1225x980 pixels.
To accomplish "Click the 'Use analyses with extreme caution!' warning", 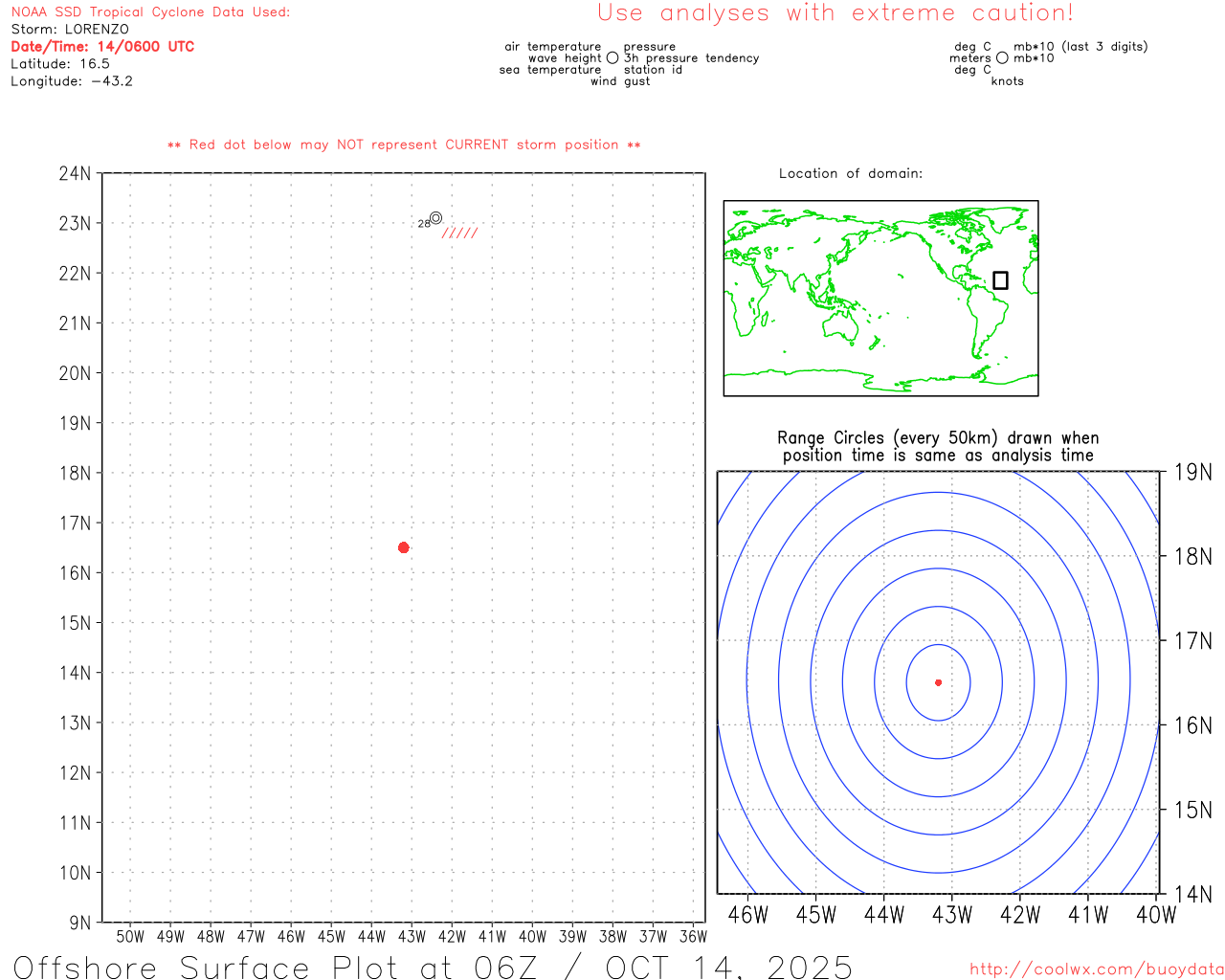I will pyautogui.click(x=835, y=13).
